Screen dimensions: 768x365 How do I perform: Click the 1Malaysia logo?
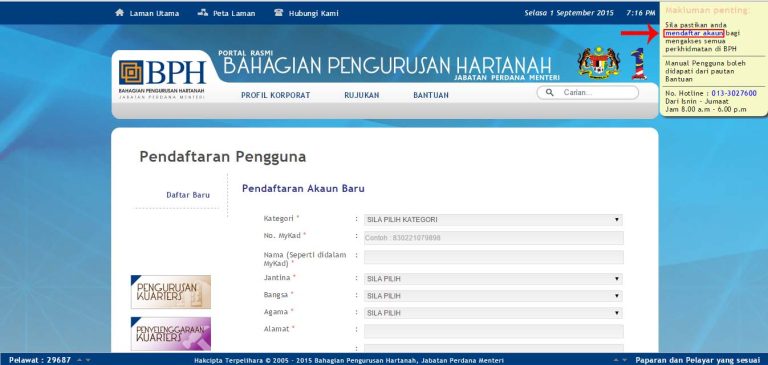(639, 64)
